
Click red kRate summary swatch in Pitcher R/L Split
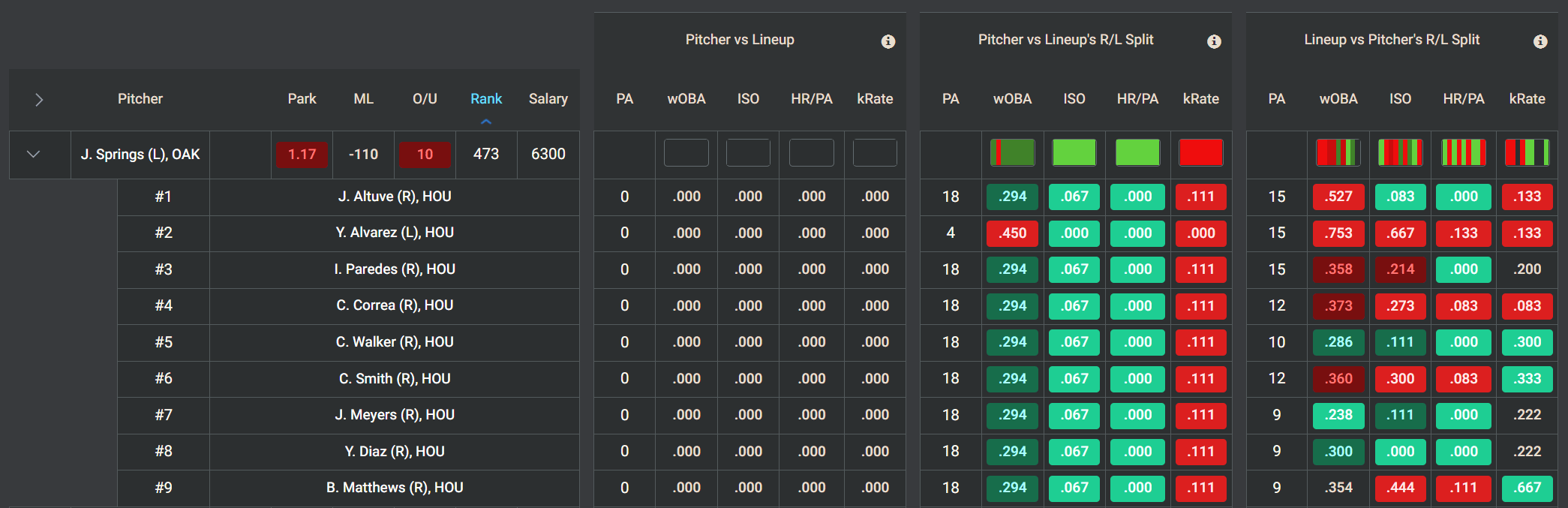click(x=1201, y=152)
